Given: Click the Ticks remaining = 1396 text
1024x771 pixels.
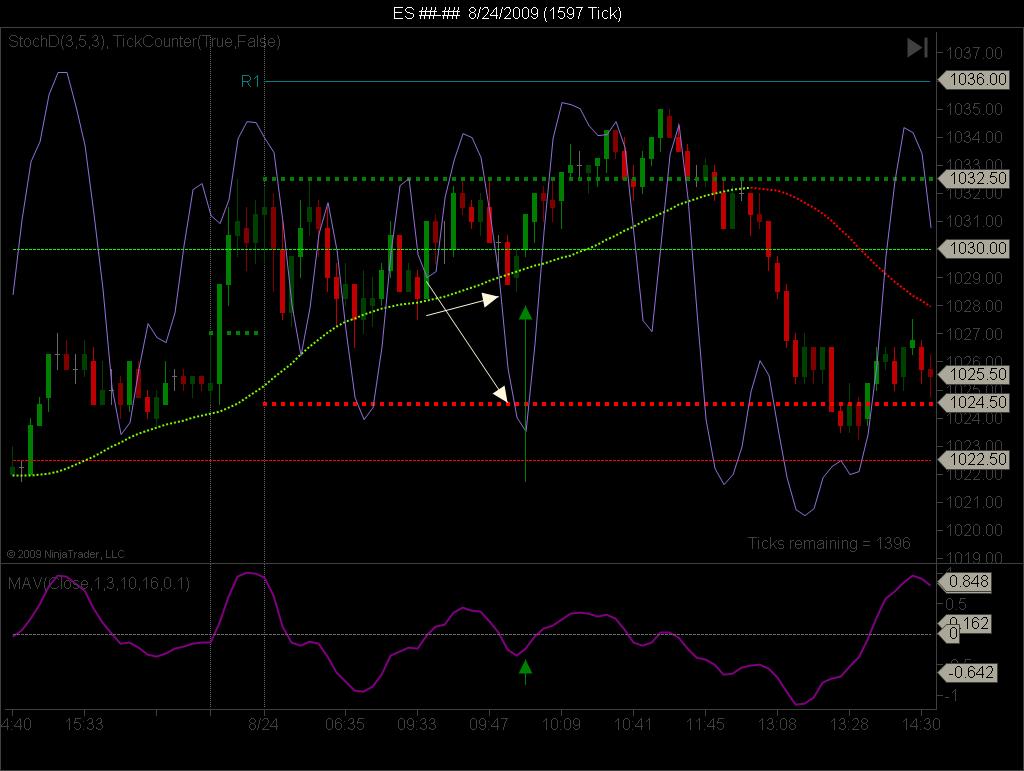Looking at the screenshot, I should point(829,543).
